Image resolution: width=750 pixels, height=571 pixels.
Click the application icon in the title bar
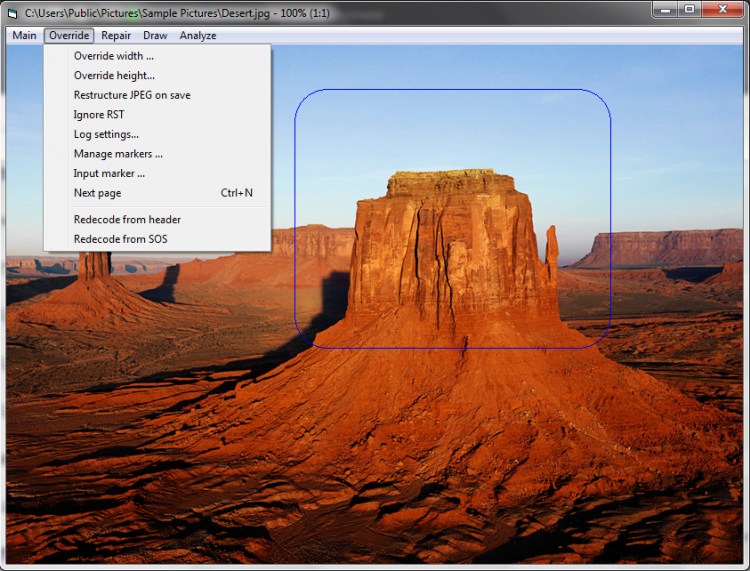click(x=13, y=11)
